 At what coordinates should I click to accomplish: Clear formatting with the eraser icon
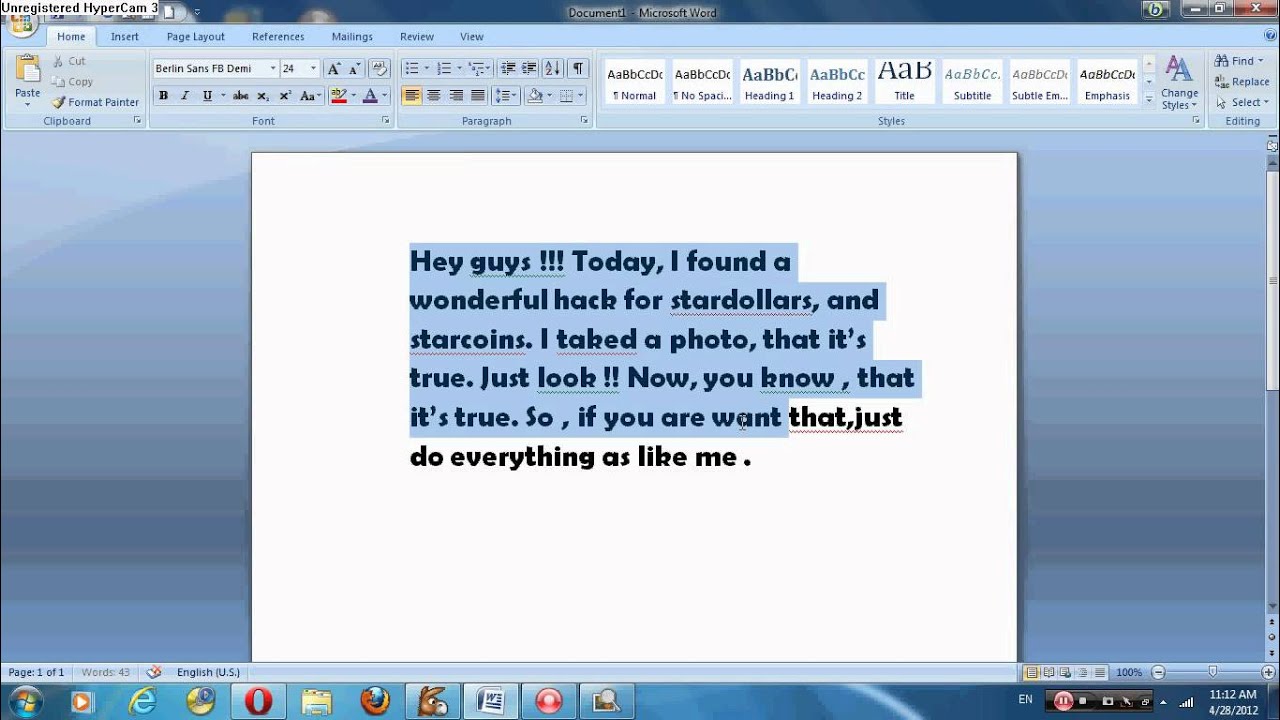(379, 68)
